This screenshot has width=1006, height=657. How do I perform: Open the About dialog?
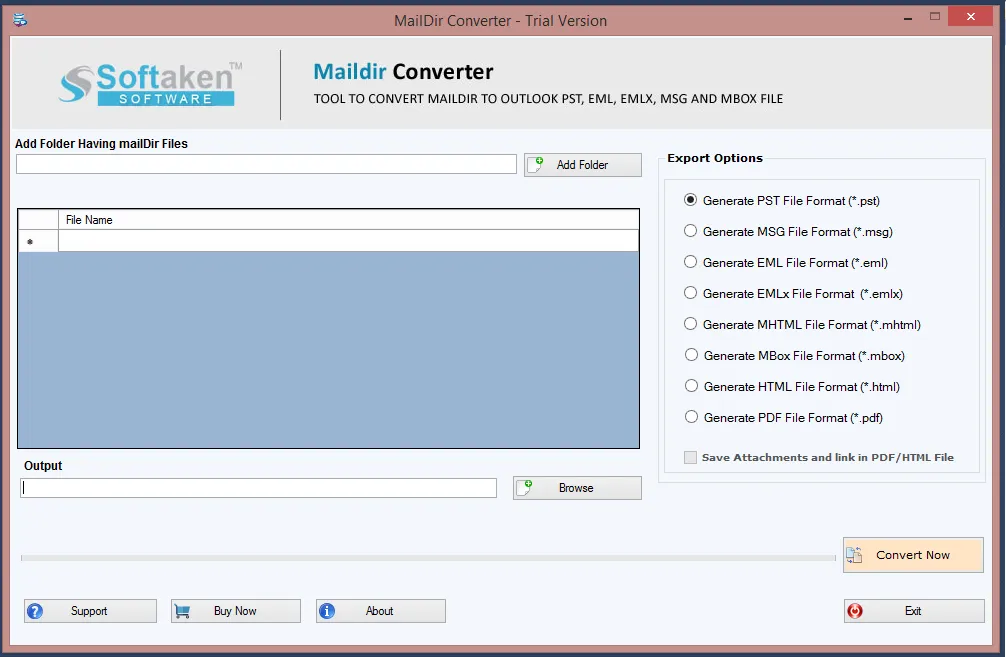[x=380, y=611]
